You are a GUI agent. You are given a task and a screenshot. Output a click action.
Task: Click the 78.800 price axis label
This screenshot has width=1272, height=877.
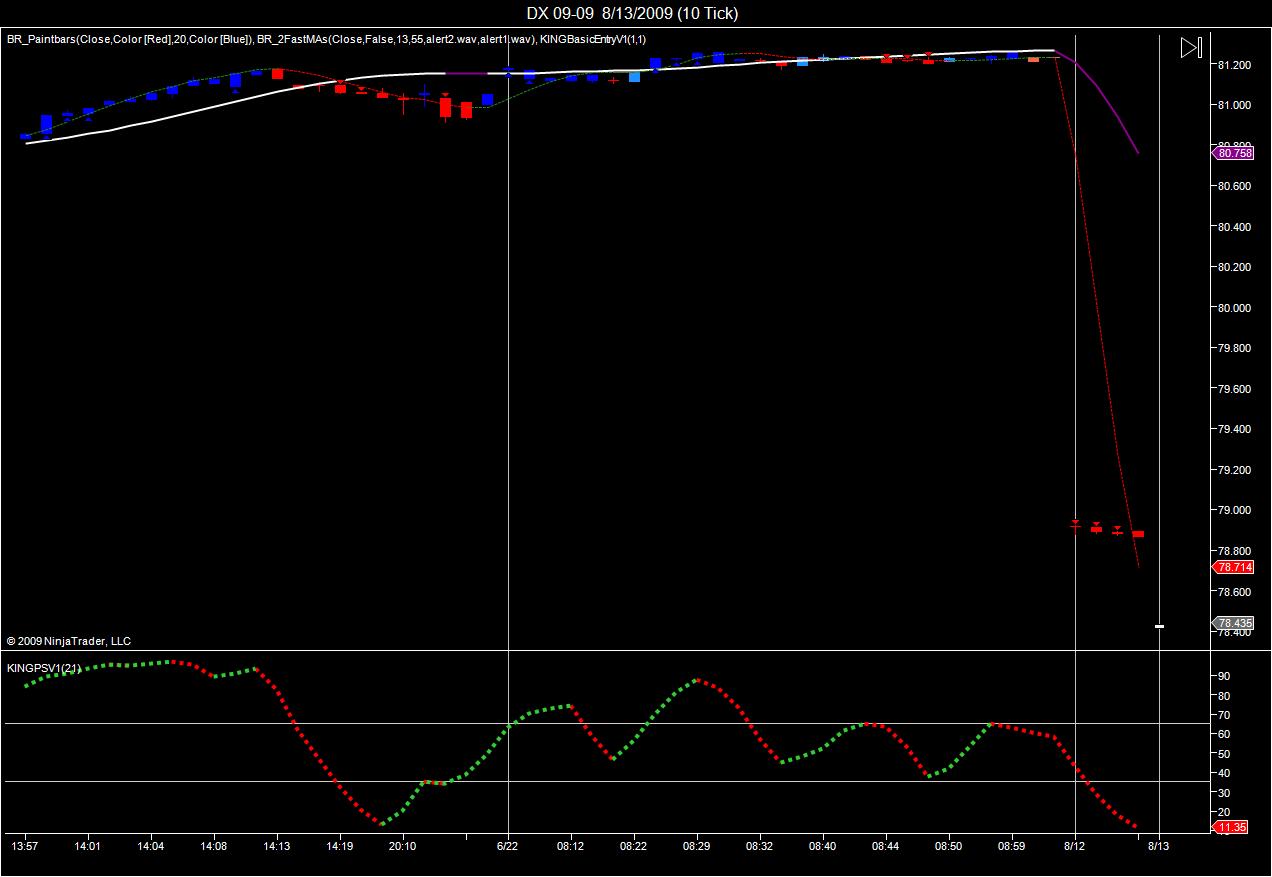(1235, 551)
